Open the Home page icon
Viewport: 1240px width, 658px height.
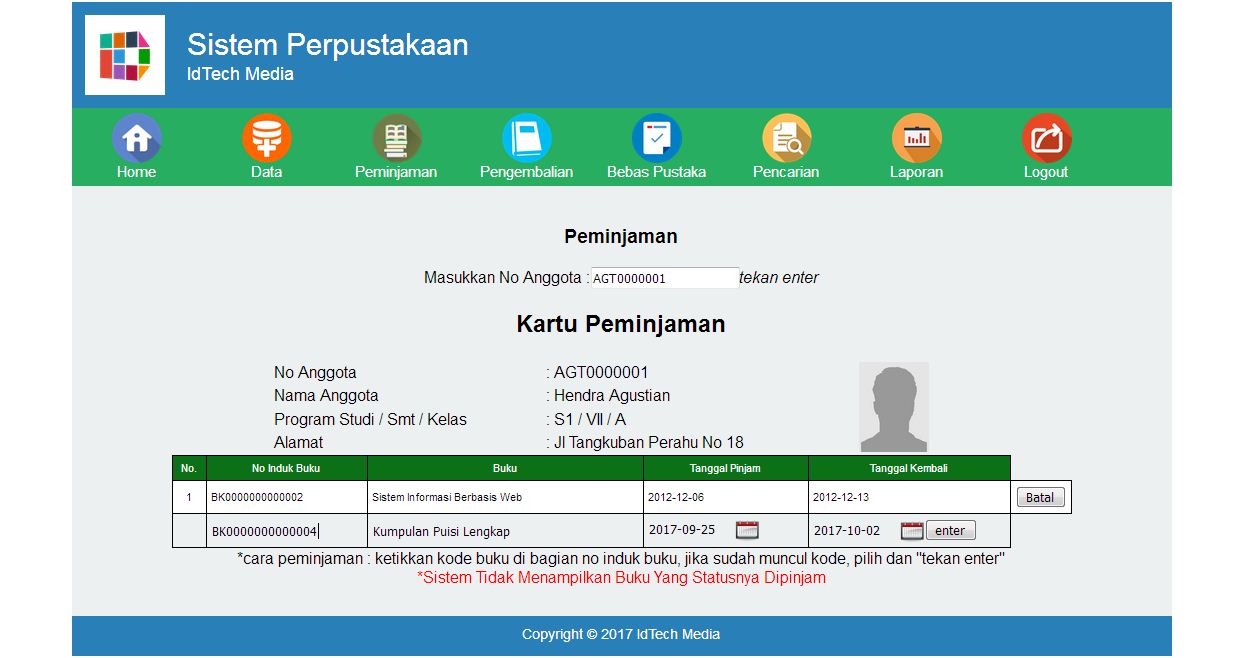(x=136, y=138)
